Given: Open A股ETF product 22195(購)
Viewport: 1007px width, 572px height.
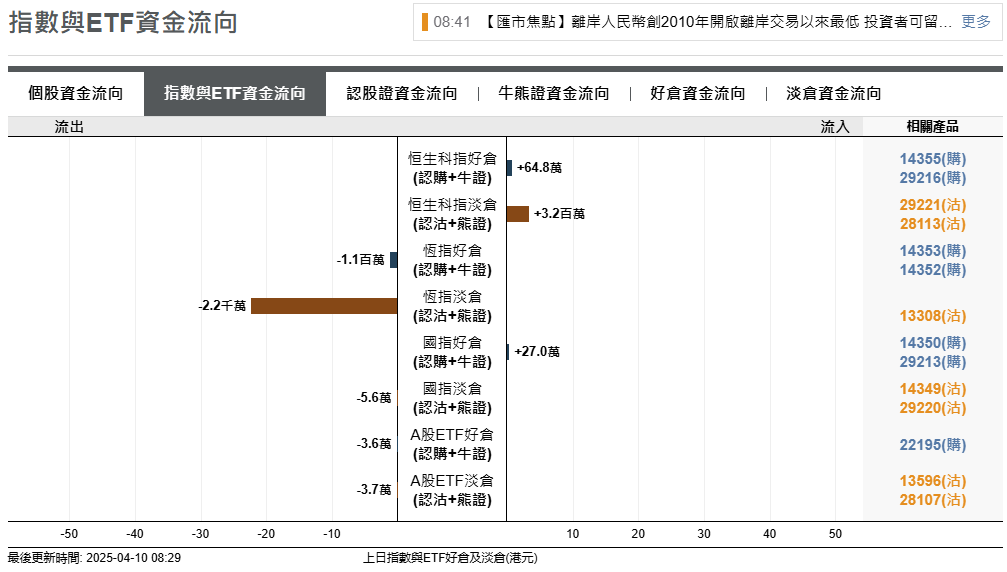Looking at the screenshot, I should coord(932,444).
